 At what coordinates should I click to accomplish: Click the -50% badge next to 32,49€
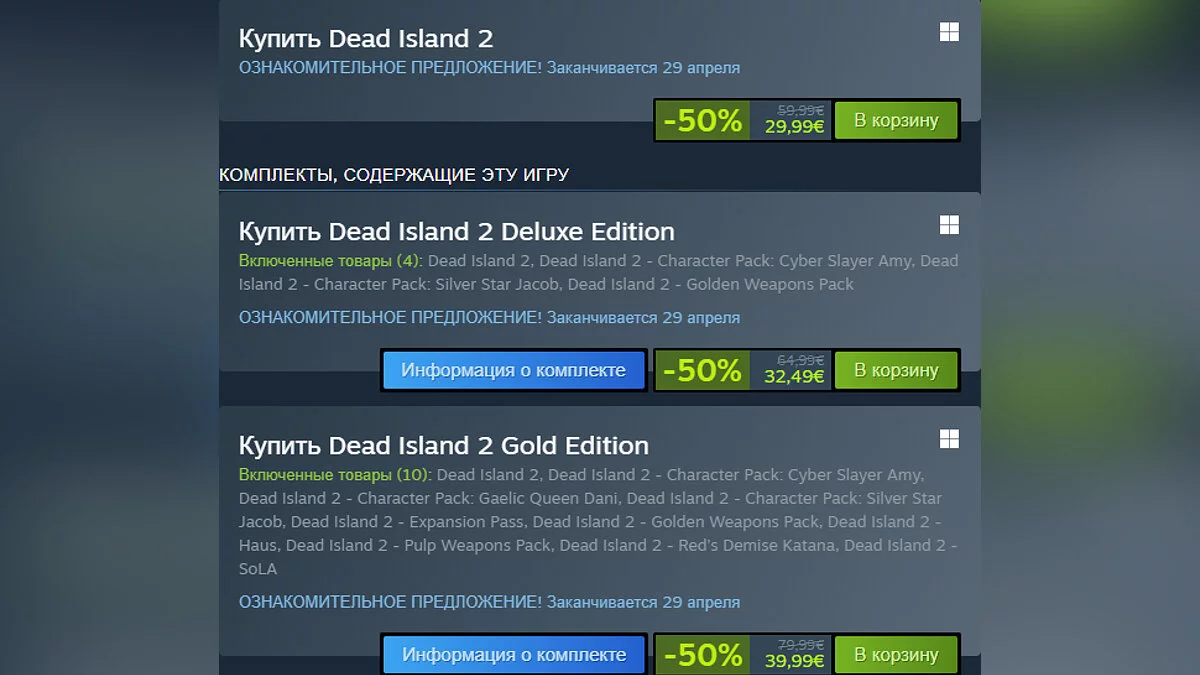(702, 371)
